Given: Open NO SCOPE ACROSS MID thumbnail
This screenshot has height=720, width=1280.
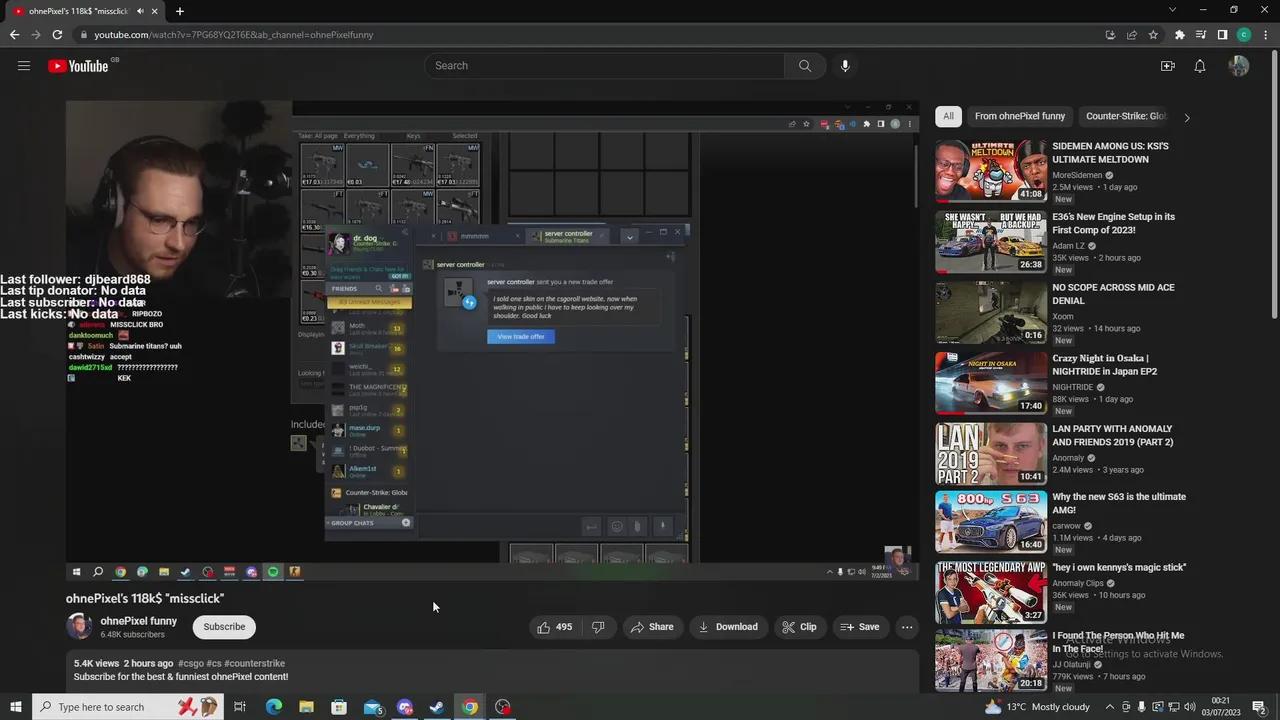Looking at the screenshot, I should pyautogui.click(x=991, y=312).
